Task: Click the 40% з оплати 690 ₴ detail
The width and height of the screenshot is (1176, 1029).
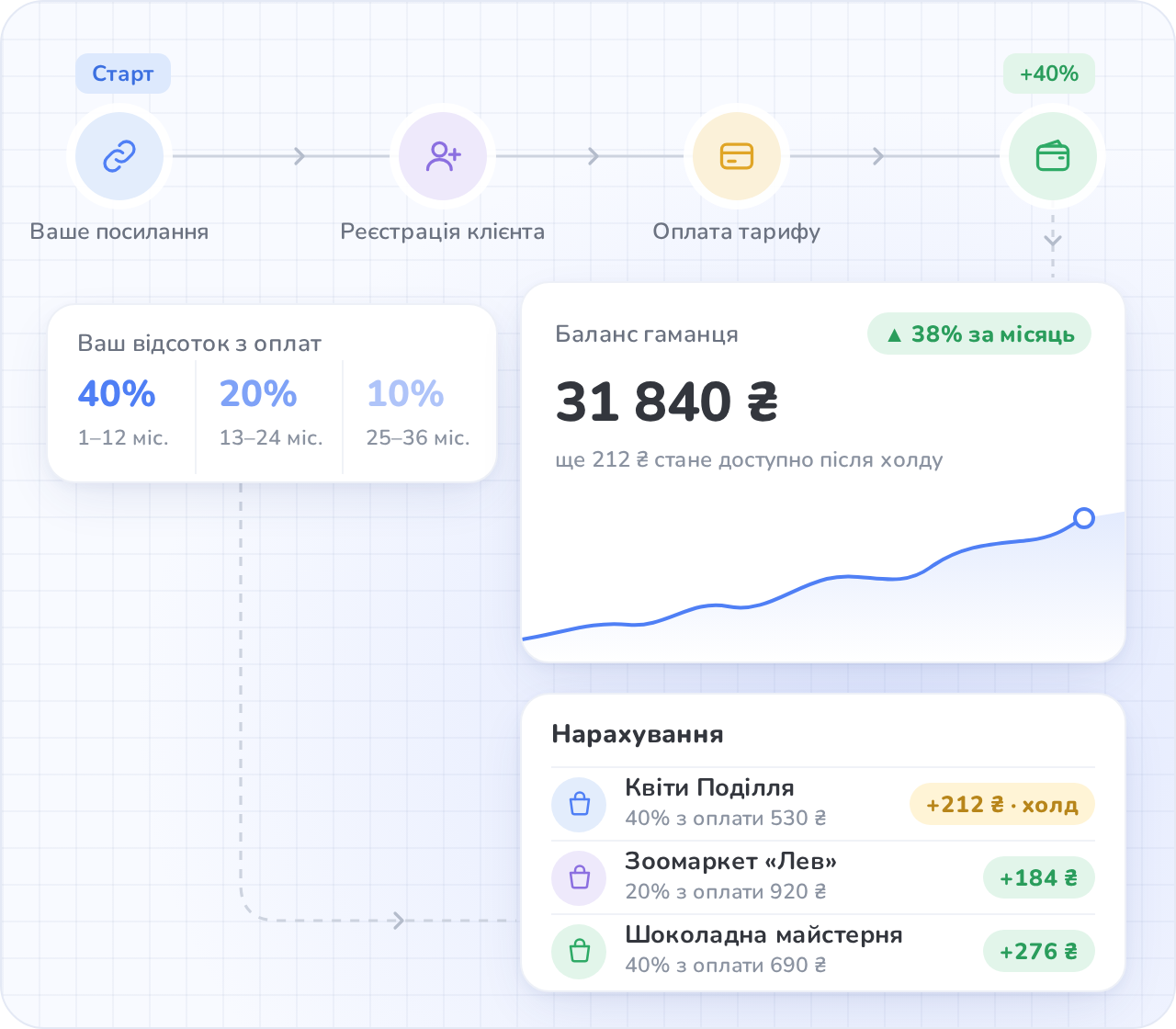Action: point(726,966)
